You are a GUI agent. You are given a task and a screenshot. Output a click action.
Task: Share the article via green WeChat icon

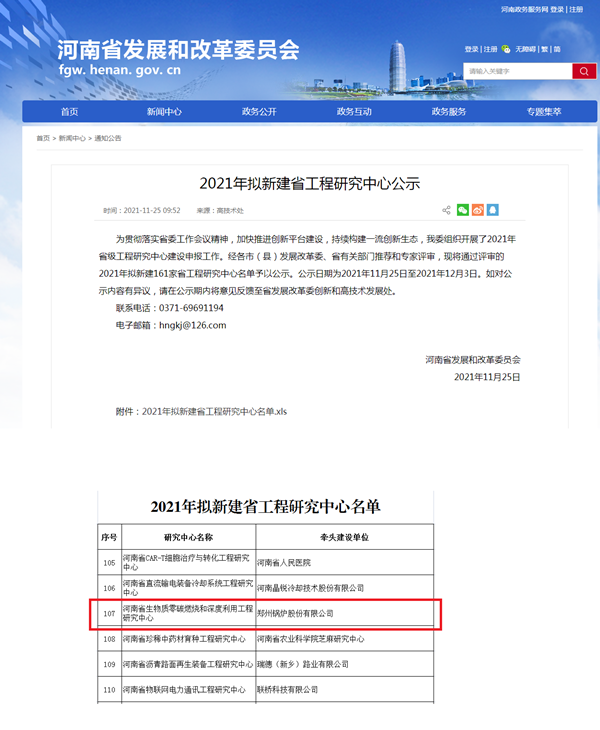(x=462, y=210)
